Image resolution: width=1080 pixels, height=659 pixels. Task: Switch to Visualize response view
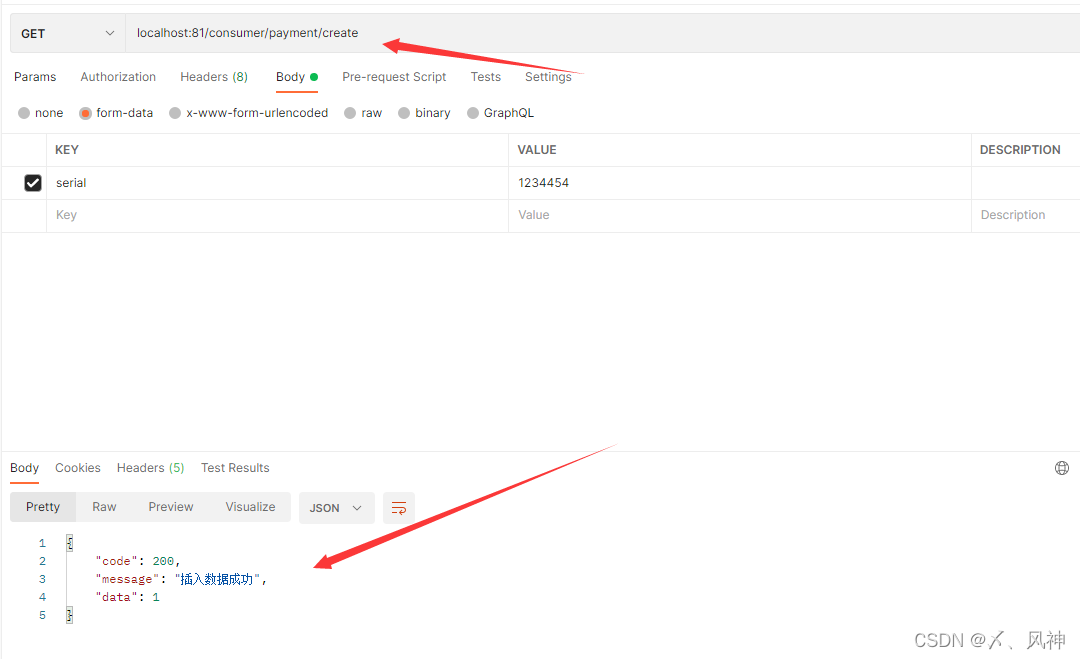(x=250, y=507)
